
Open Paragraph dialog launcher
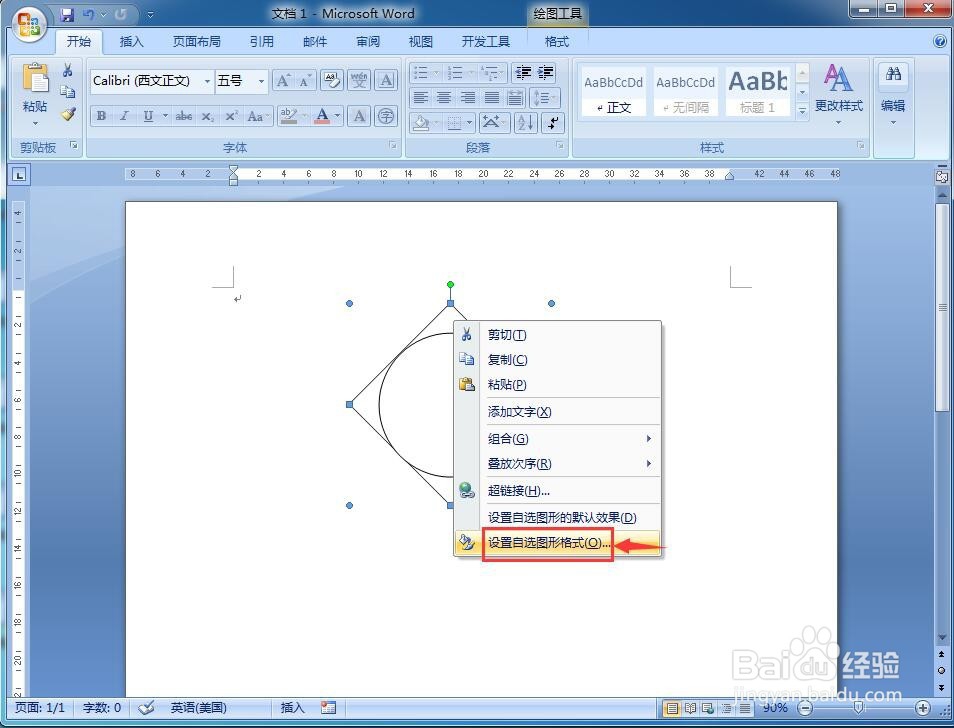click(x=559, y=145)
